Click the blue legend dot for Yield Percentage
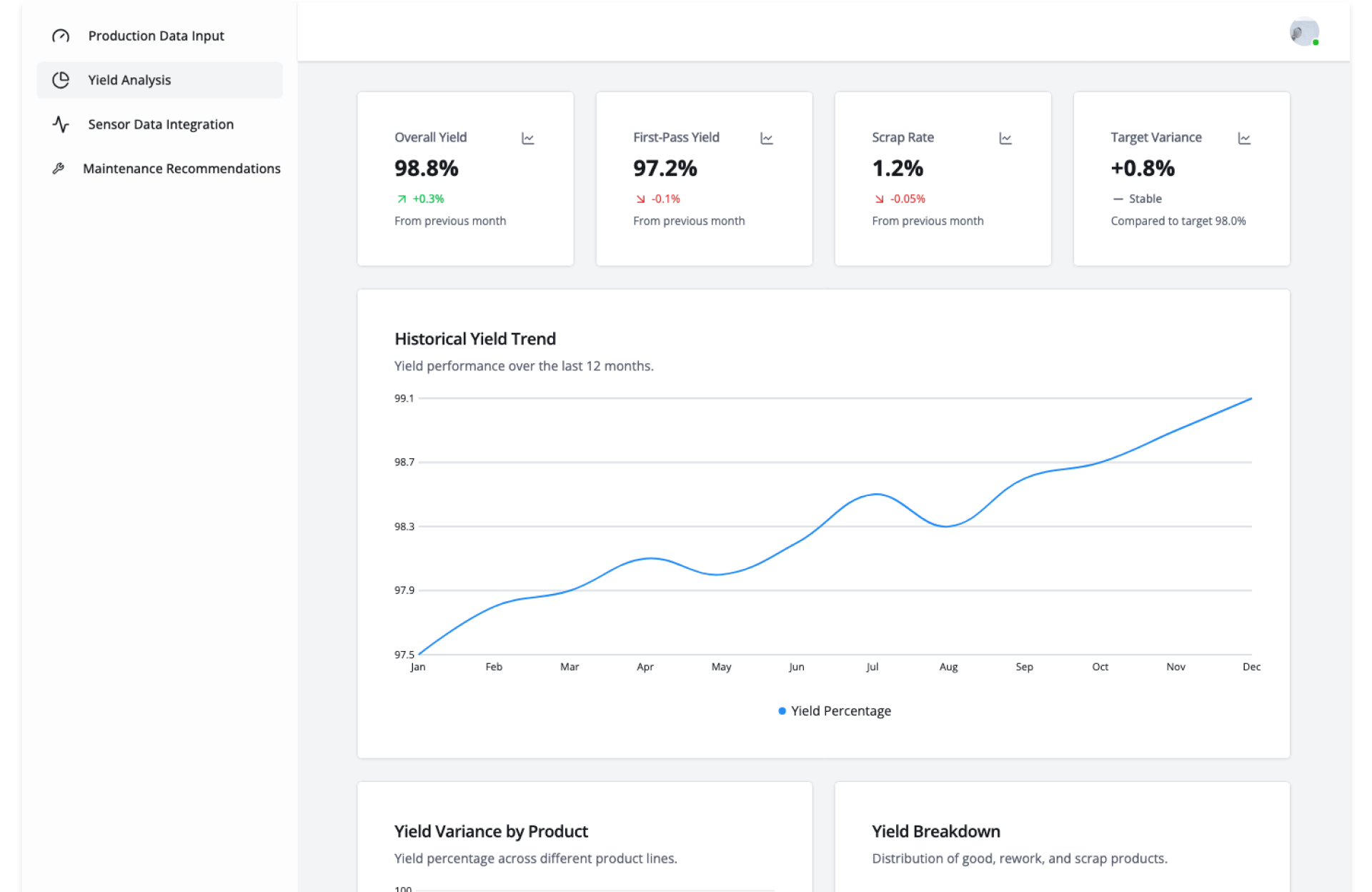Image resolution: width=1372 pixels, height=892 pixels. pos(782,711)
